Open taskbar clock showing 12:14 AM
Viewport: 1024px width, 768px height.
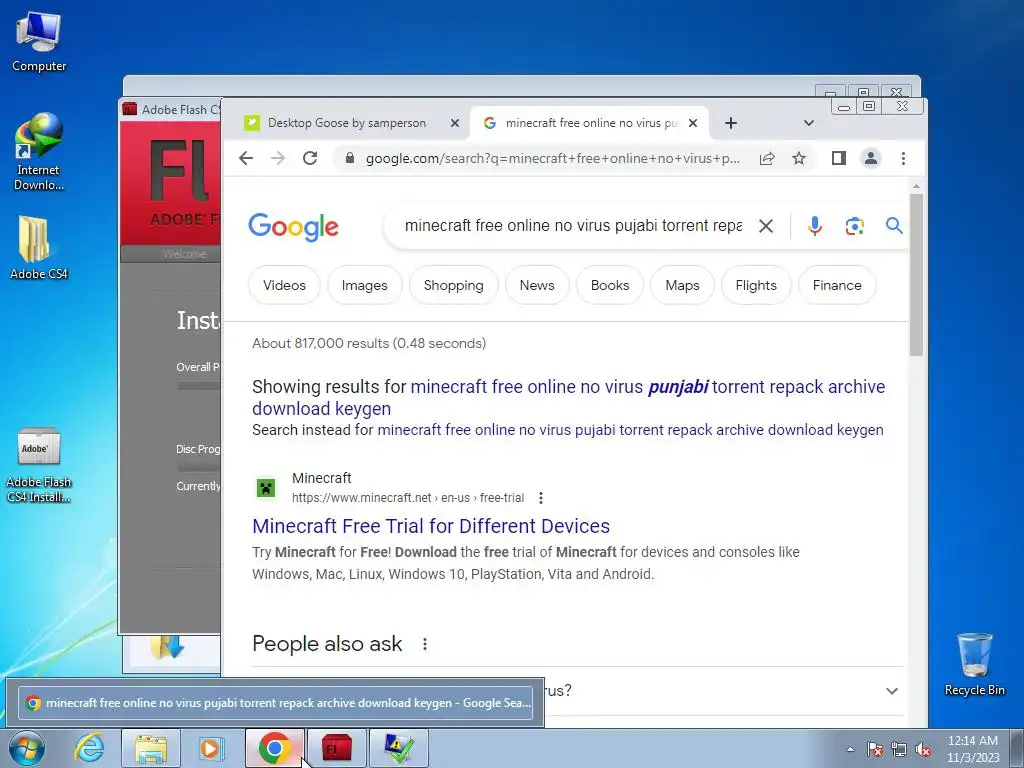pos(973,749)
